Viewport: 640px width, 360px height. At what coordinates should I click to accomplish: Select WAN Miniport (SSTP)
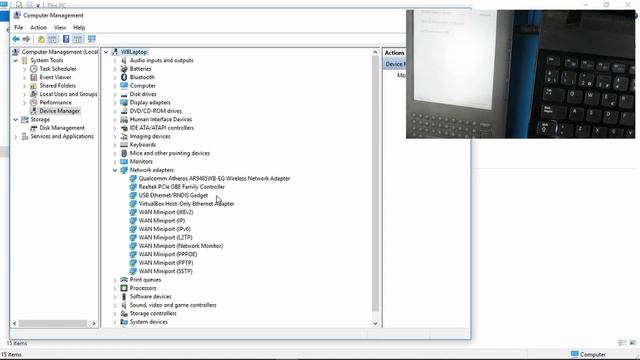click(165, 271)
